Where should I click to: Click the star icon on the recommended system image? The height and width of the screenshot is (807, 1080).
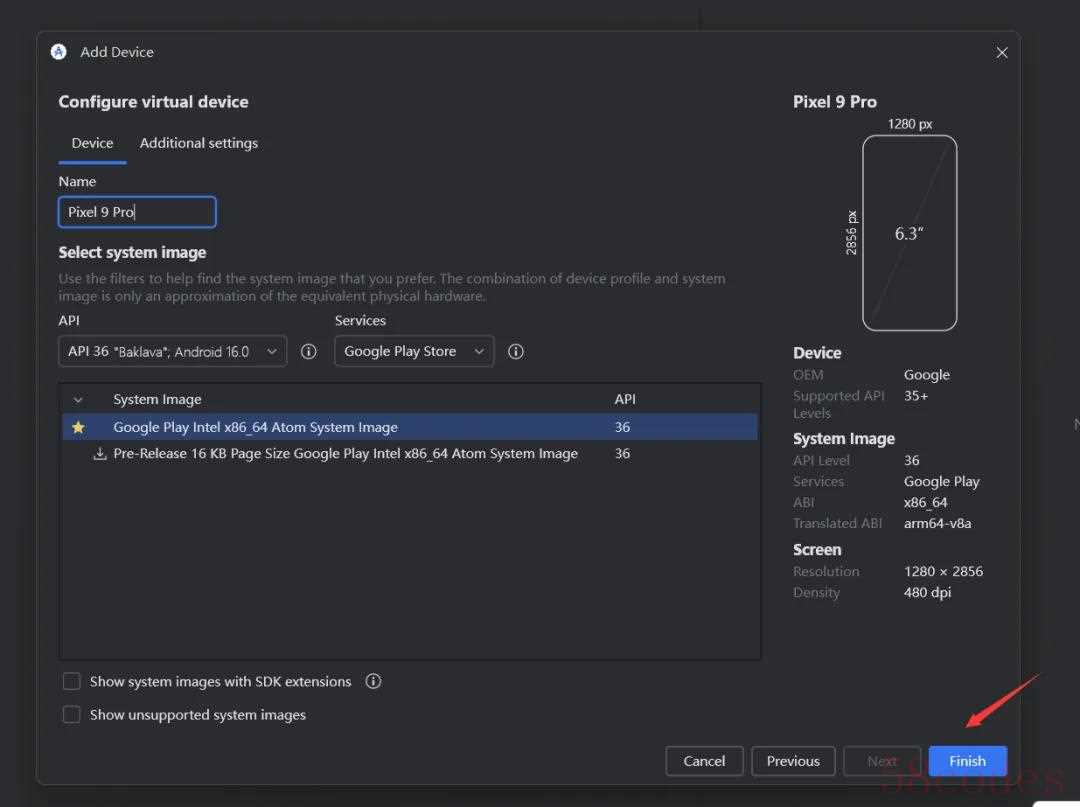[x=79, y=427]
